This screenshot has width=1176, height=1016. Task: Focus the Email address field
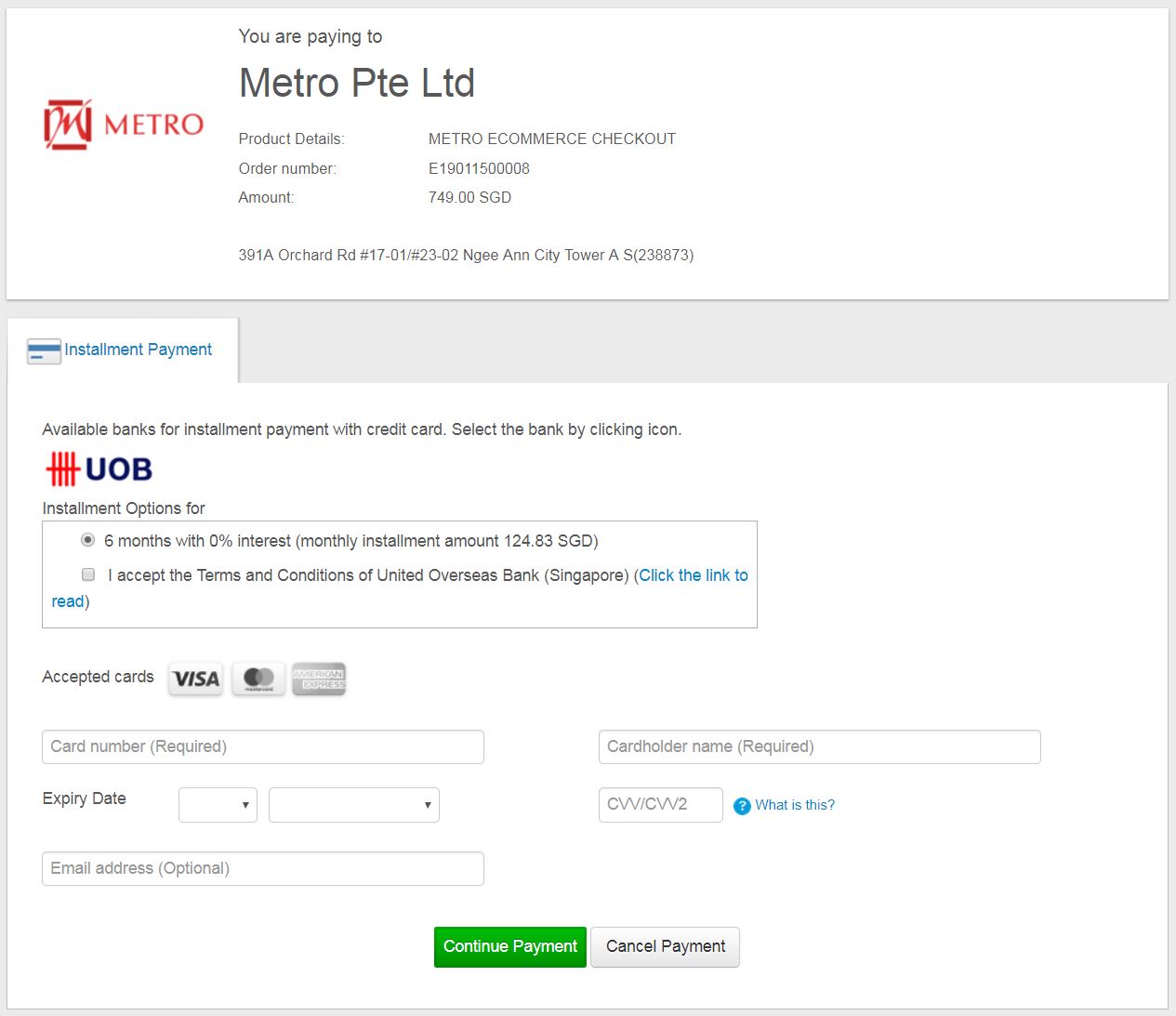coord(263,868)
